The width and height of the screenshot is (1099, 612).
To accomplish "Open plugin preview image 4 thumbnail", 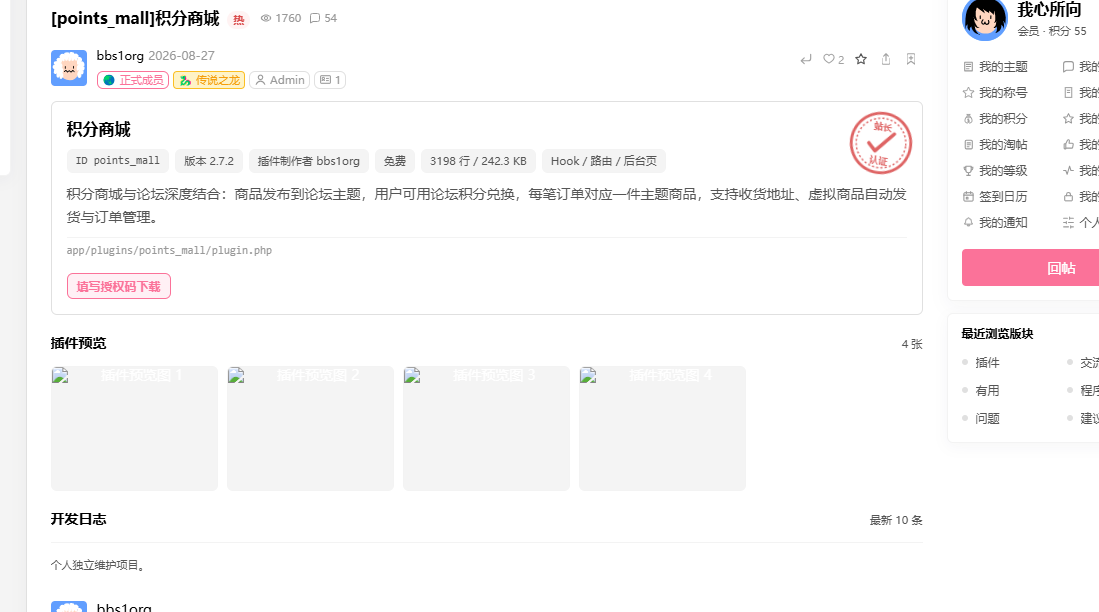I will [662, 428].
